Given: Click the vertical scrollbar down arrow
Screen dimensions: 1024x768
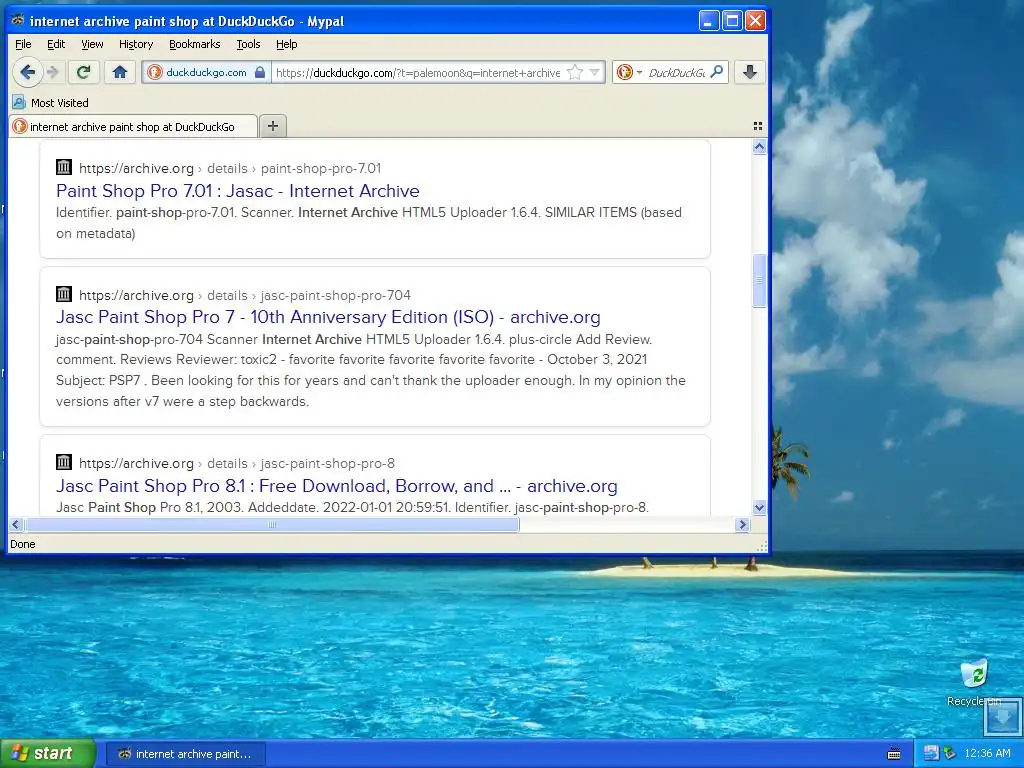Looking at the screenshot, I should tap(759, 507).
